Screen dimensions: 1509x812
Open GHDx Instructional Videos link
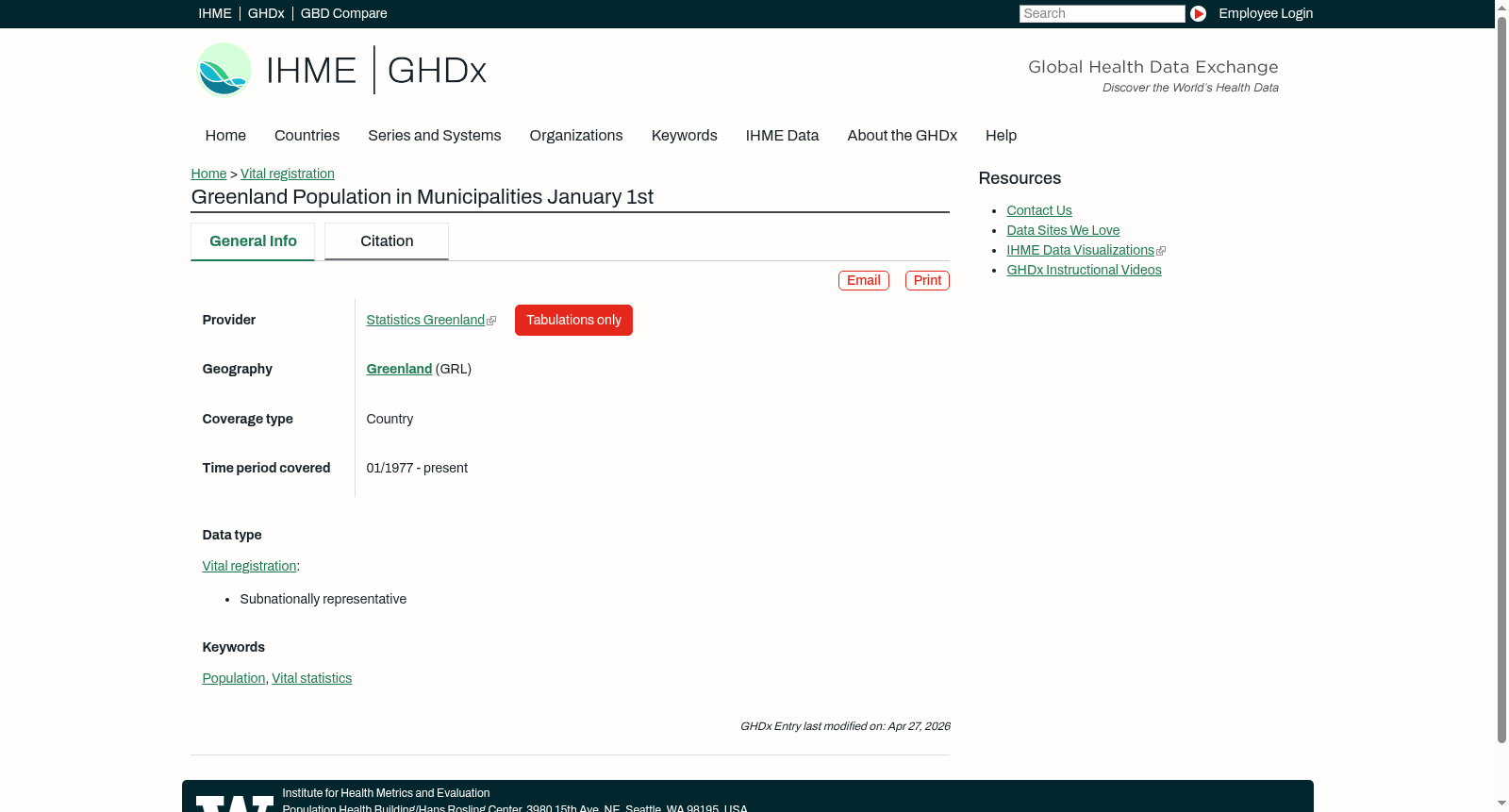1084,270
